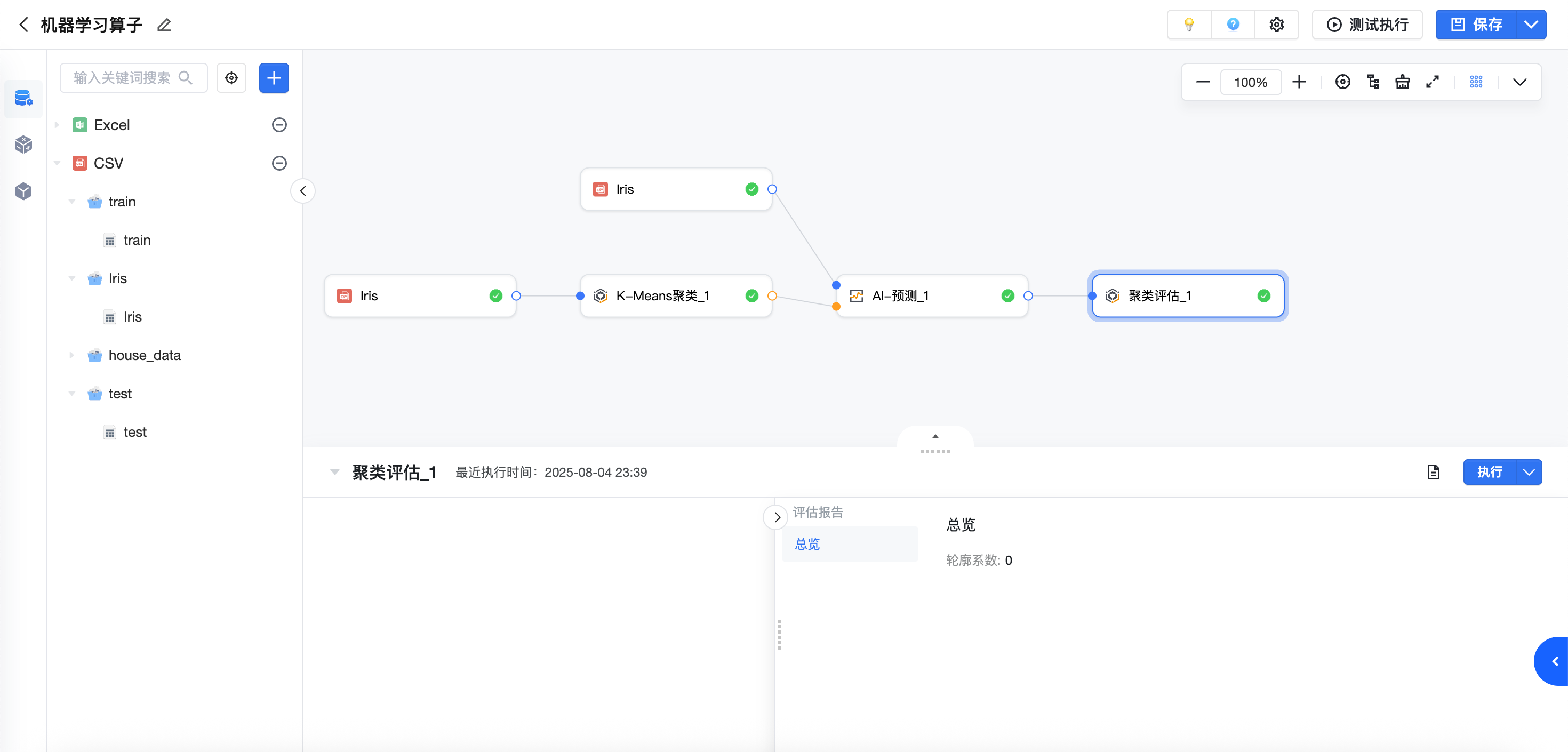
Task: Collapse the CSV tree node
Action: (x=57, y=163)
